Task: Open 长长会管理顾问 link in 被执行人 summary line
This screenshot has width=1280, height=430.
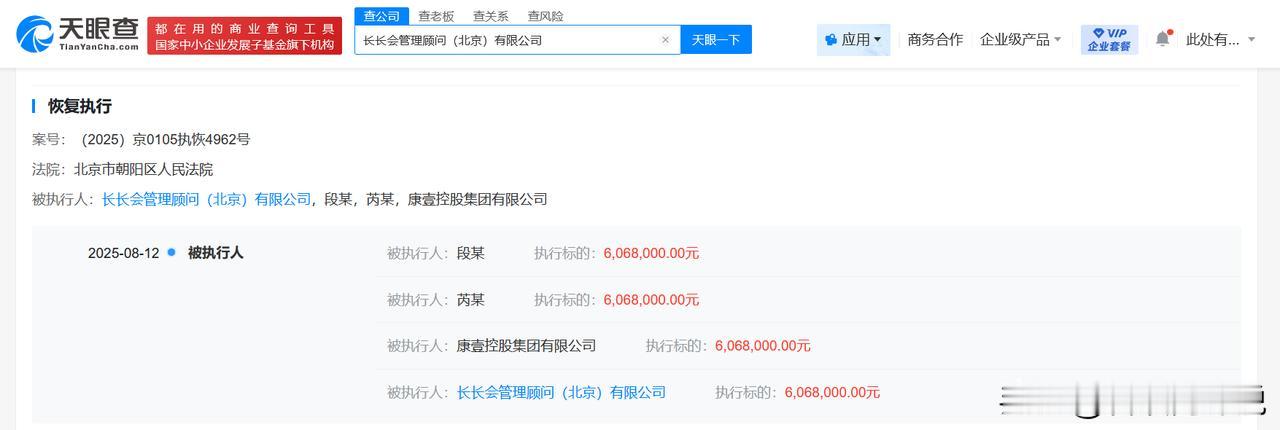Action: click(207, 199)
